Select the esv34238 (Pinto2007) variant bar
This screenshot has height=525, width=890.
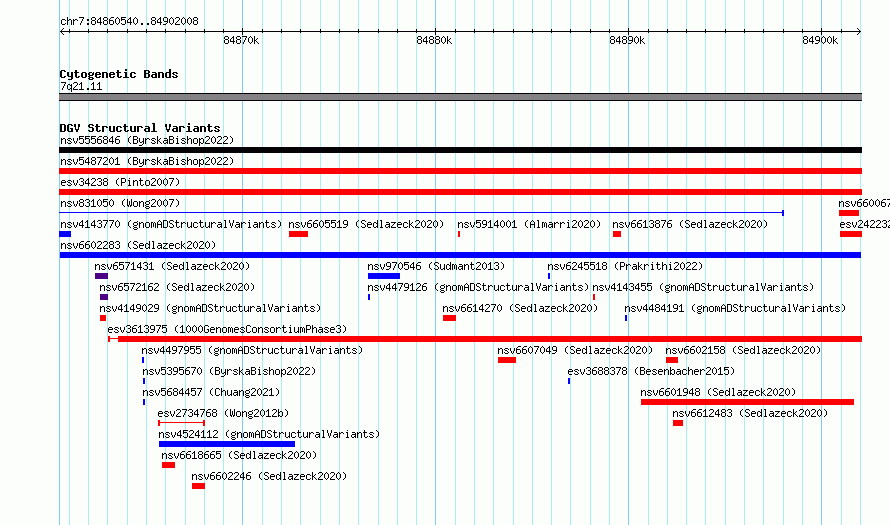click(x=460, y=192)
